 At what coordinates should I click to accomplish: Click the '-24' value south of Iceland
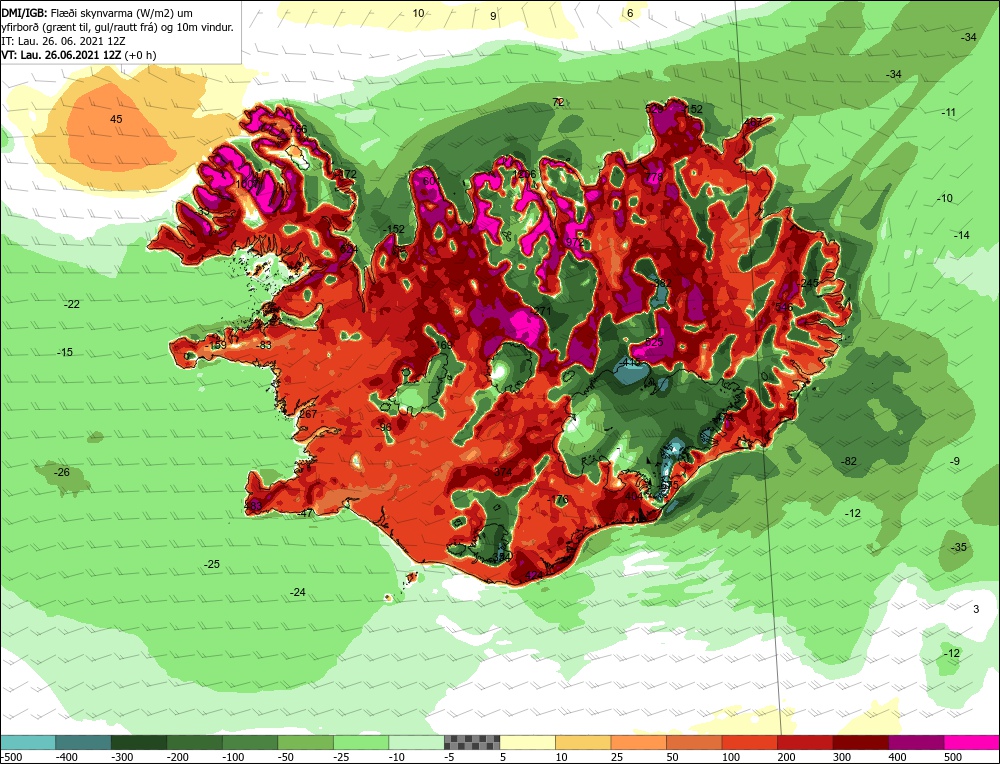(x=298, y=592)
